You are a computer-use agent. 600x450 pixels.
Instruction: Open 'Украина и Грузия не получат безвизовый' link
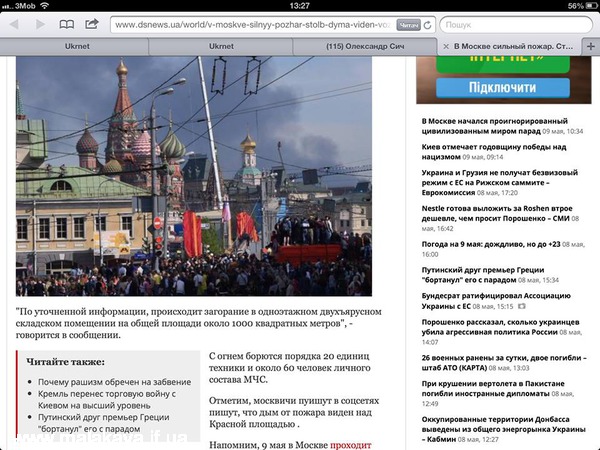point(499,183)
